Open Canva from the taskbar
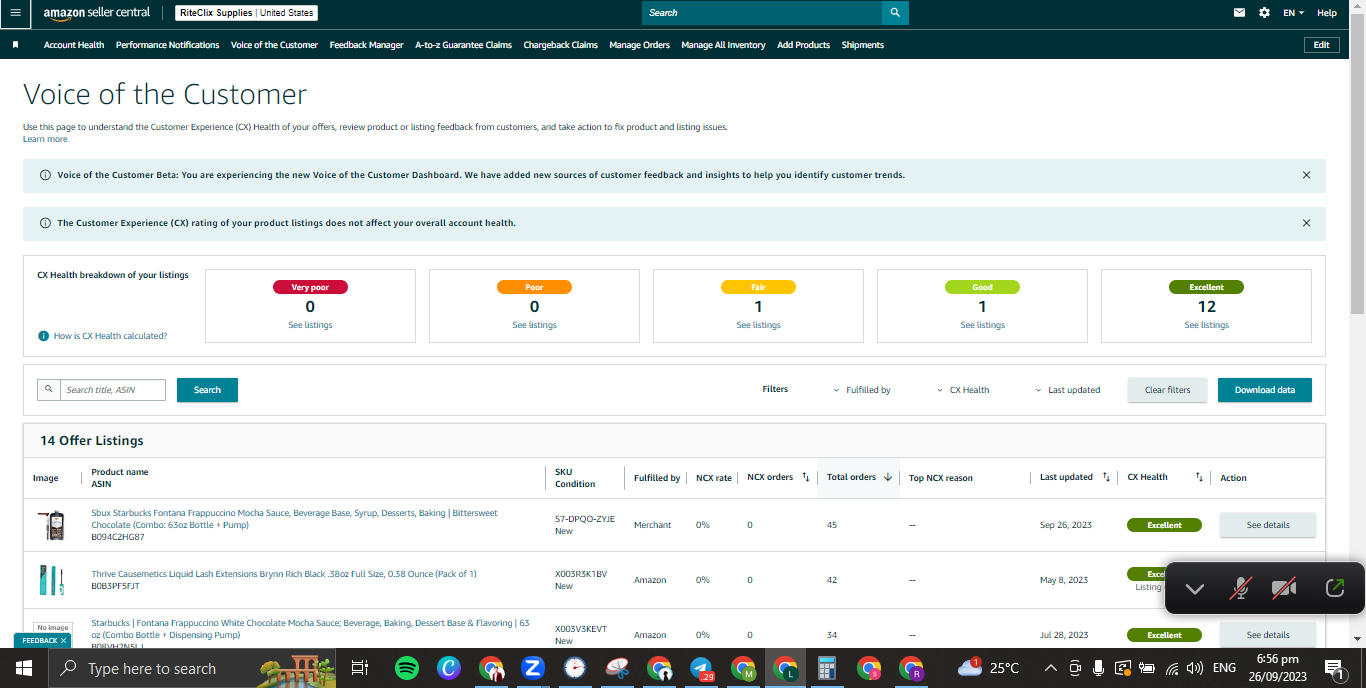Viewport: 1366px width, 688px height. [x=449, y=668]
